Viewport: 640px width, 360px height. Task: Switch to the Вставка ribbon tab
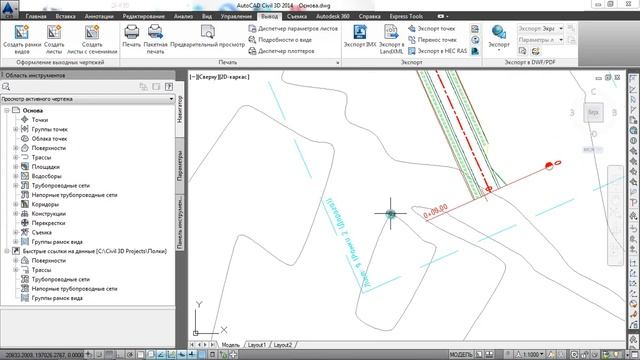point(65,16)
